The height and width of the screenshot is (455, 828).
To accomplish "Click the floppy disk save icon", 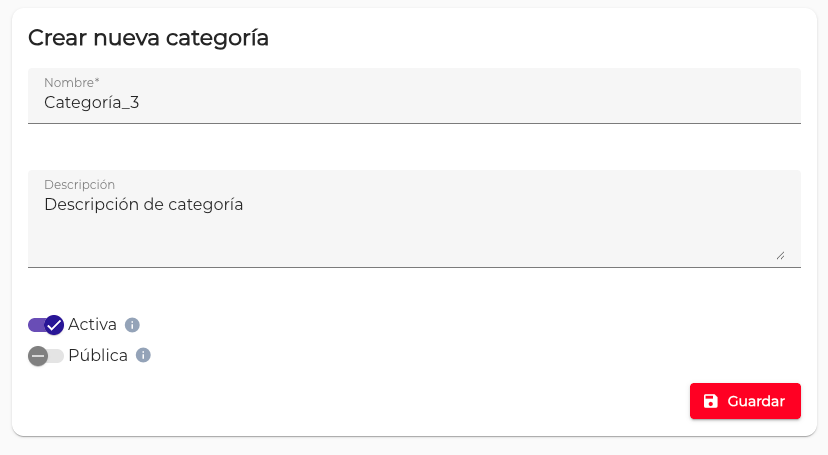I will click(710, 401).
